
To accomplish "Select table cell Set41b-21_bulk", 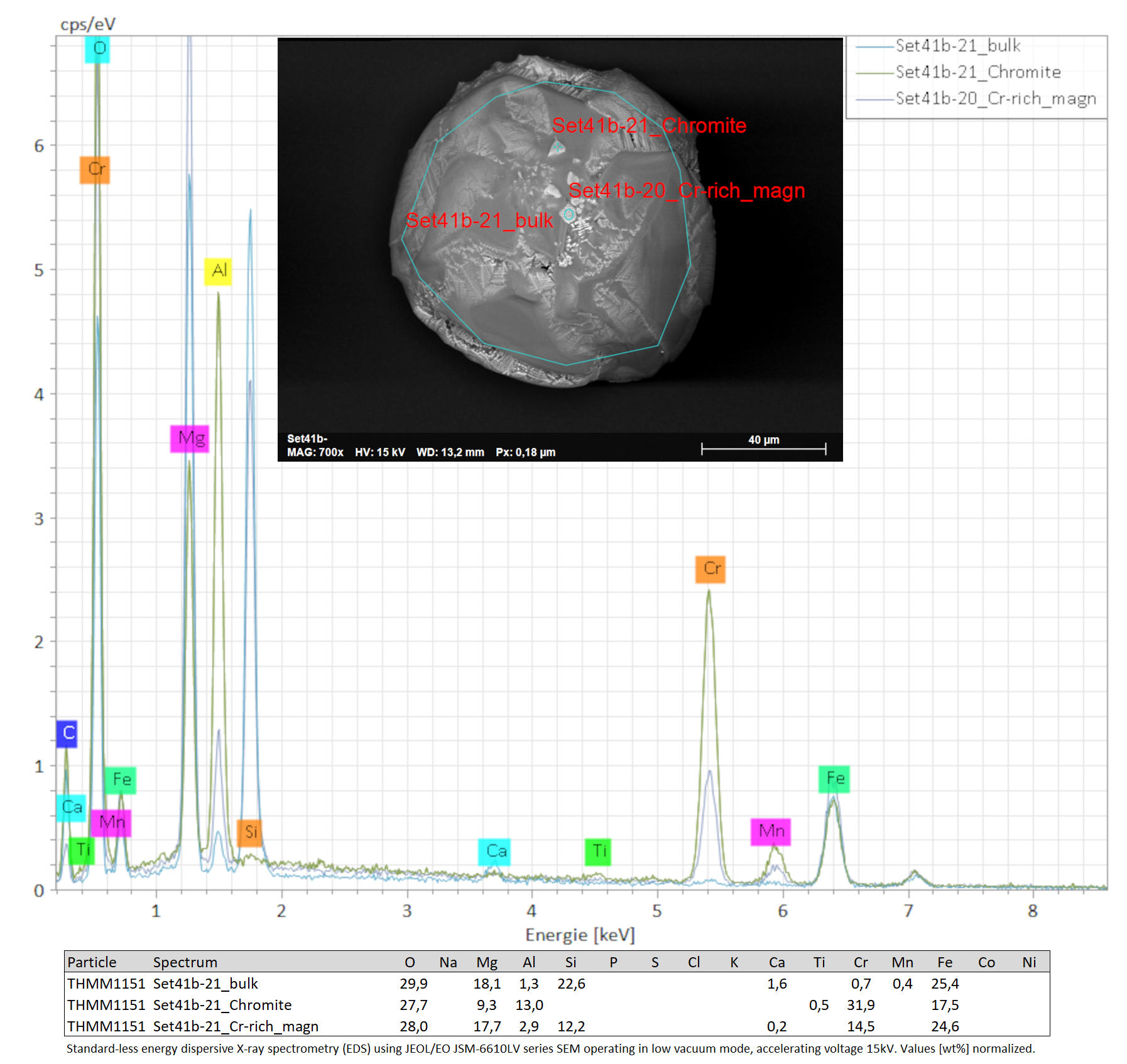I will click(205, 984).
